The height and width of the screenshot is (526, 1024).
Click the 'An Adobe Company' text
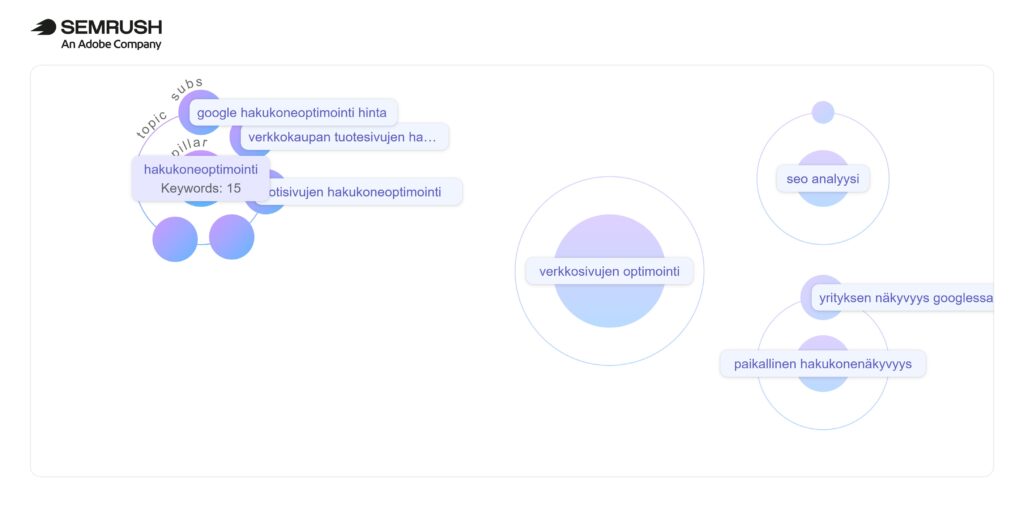click(111, 44)
